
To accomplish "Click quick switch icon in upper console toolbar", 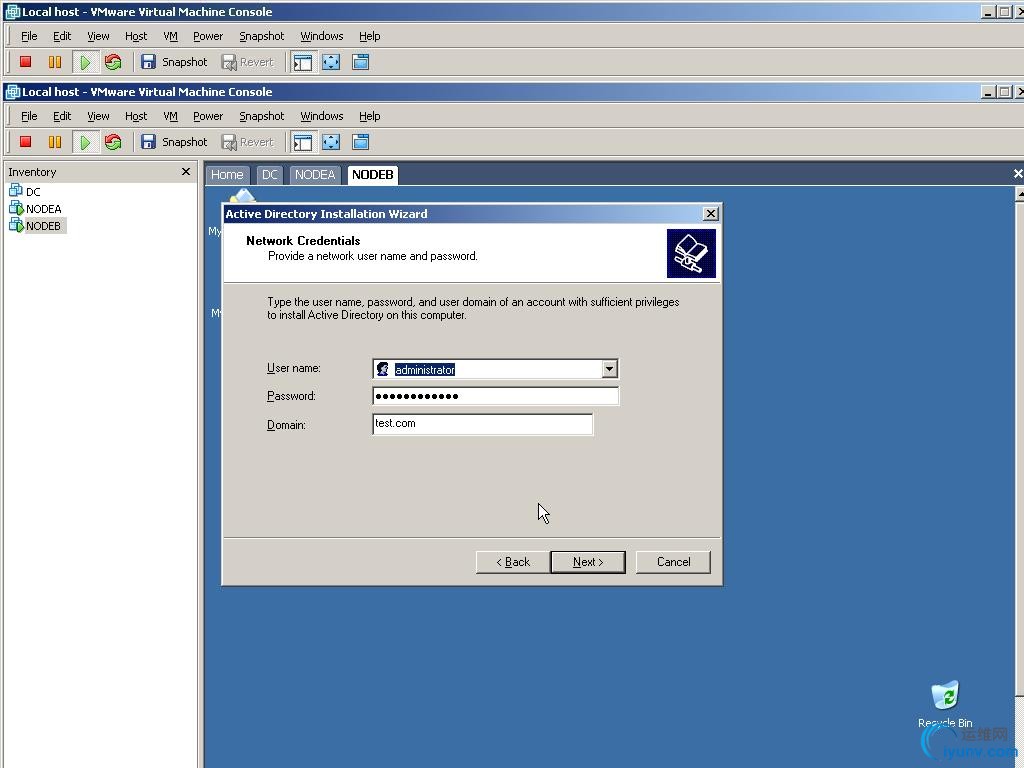I will coord(360,62).
